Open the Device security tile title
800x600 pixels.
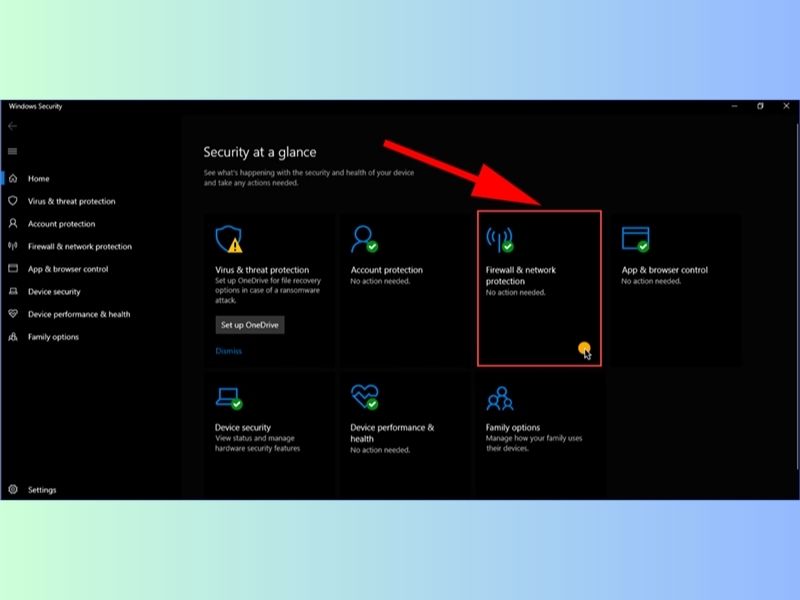(243, 428)
